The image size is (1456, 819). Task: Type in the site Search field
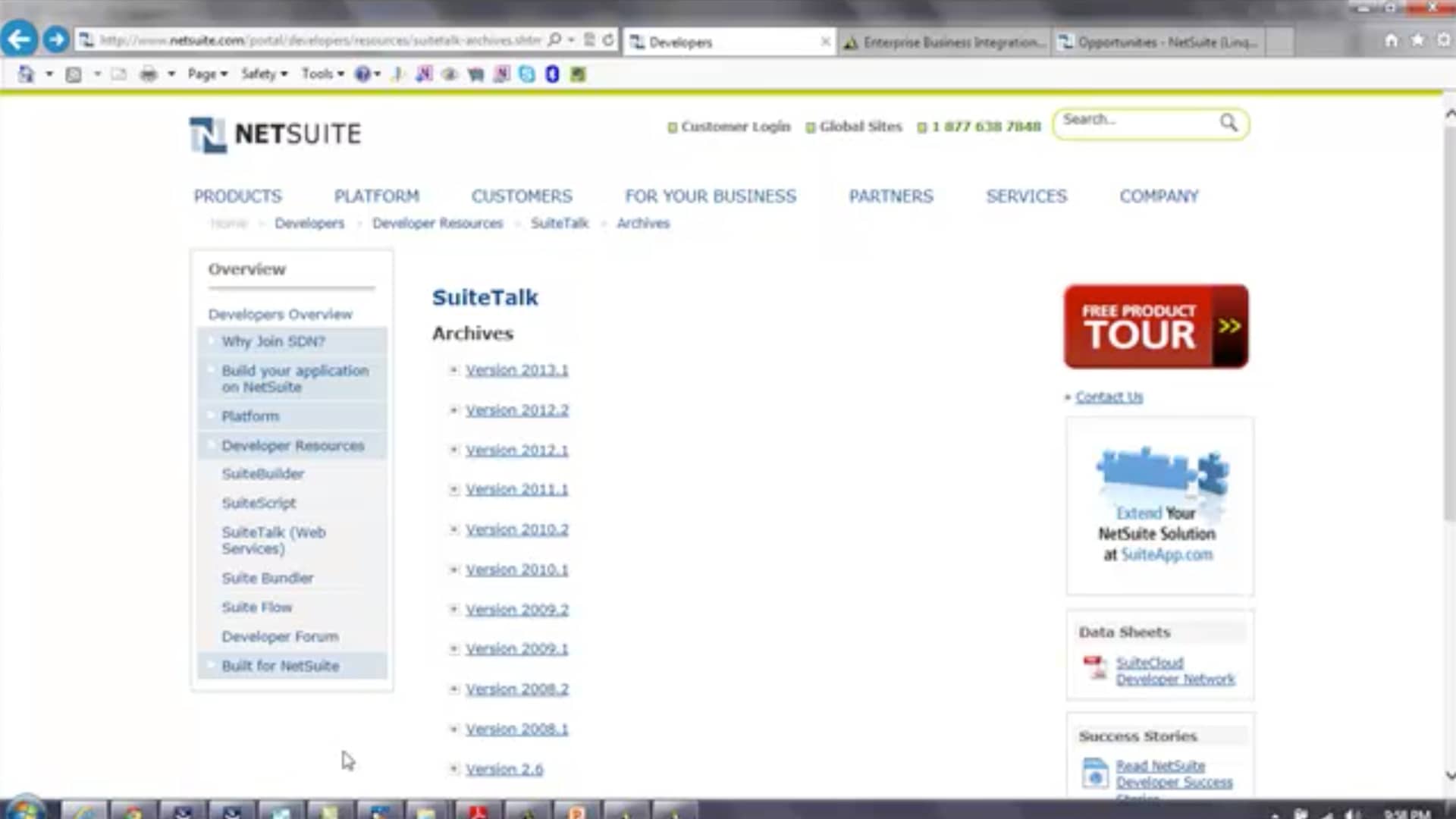tap(1134, 121)
